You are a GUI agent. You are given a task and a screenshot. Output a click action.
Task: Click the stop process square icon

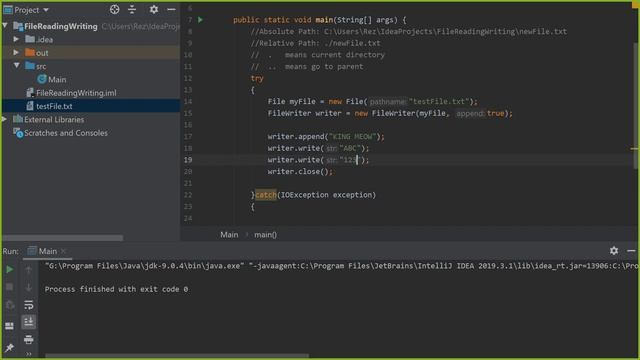pyautogui.click(x=9, y=287)
